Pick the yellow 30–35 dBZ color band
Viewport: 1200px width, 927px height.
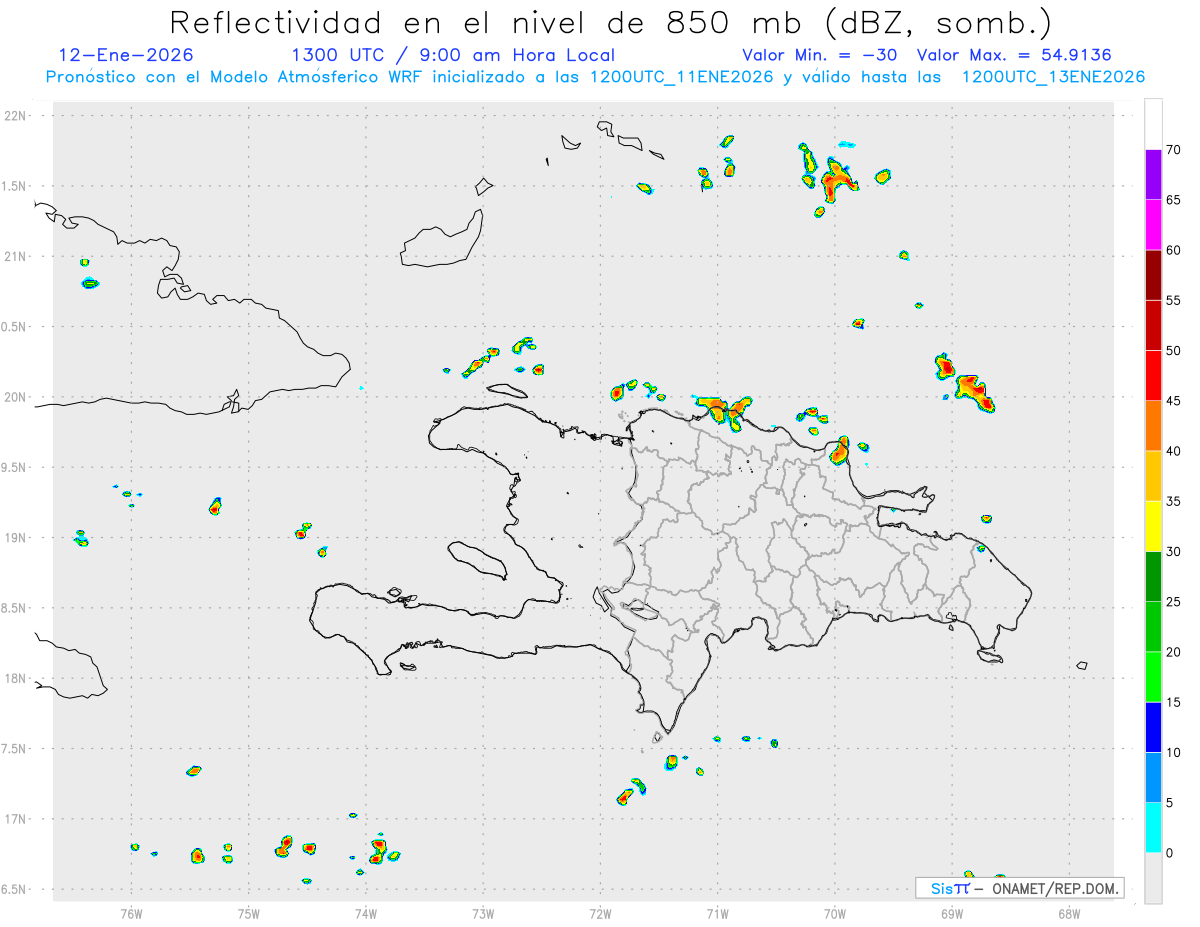click(1153, 526)
